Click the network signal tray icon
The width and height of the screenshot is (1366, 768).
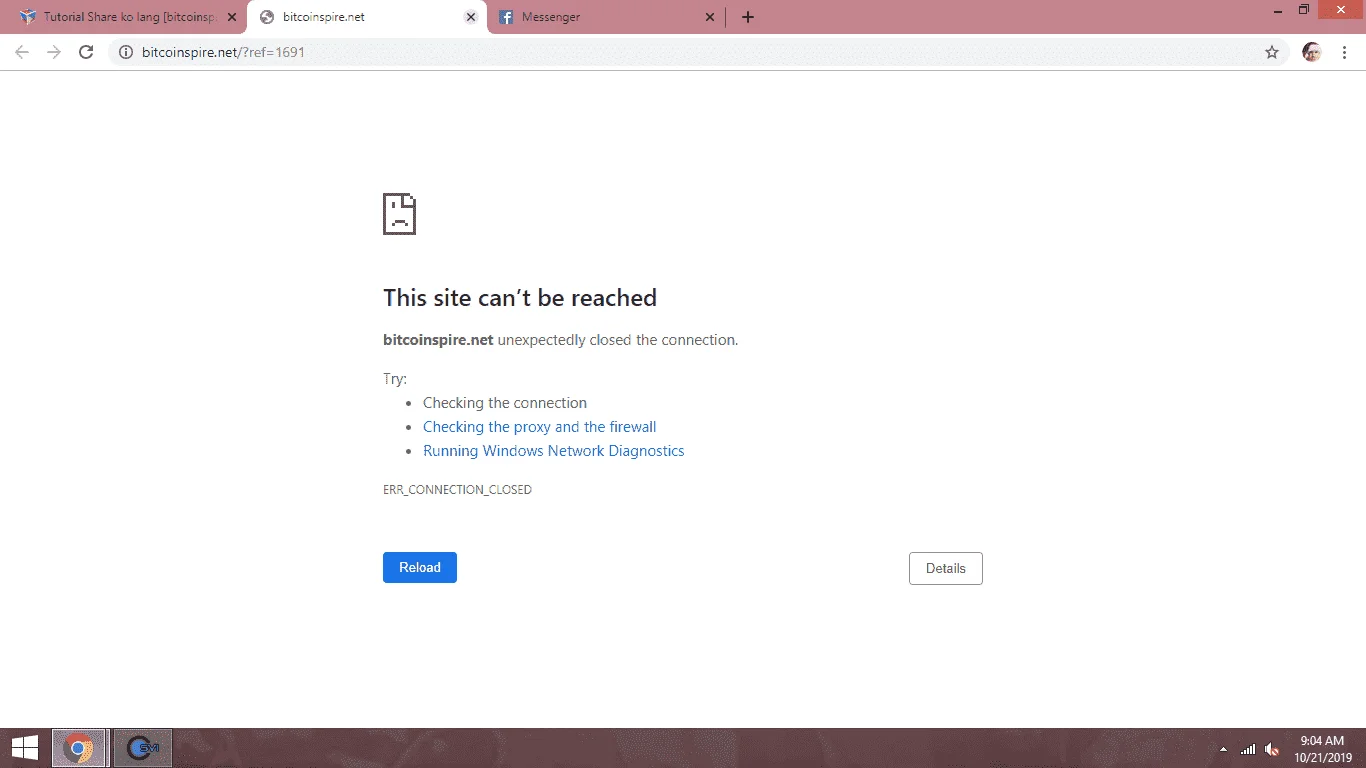(x=1248, y=749)
